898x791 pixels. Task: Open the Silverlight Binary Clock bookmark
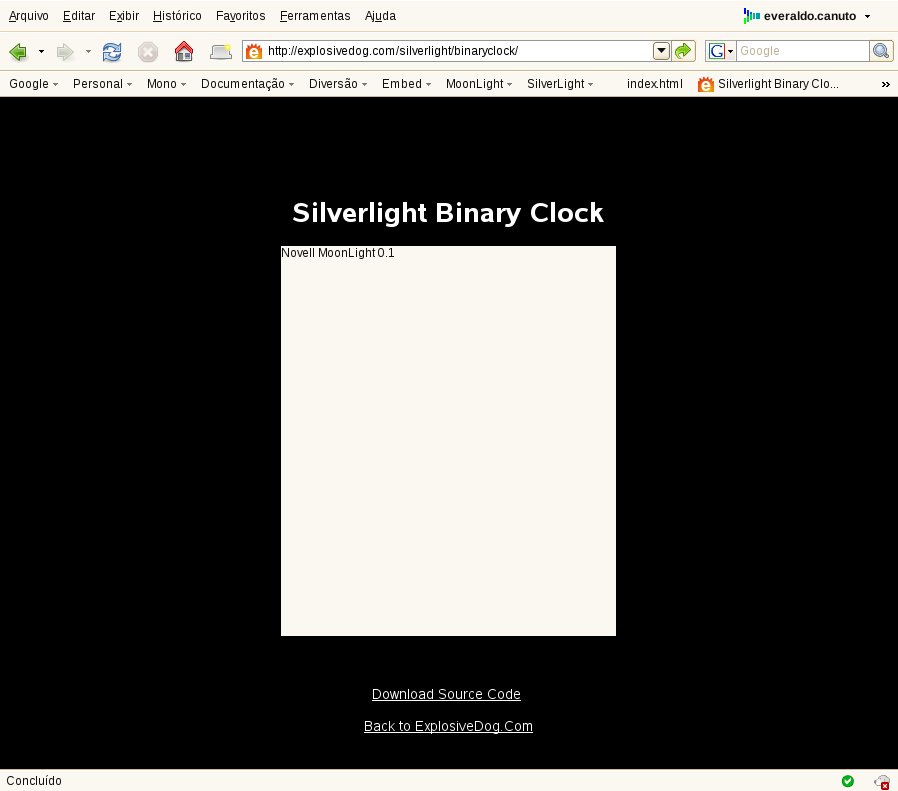768,84
